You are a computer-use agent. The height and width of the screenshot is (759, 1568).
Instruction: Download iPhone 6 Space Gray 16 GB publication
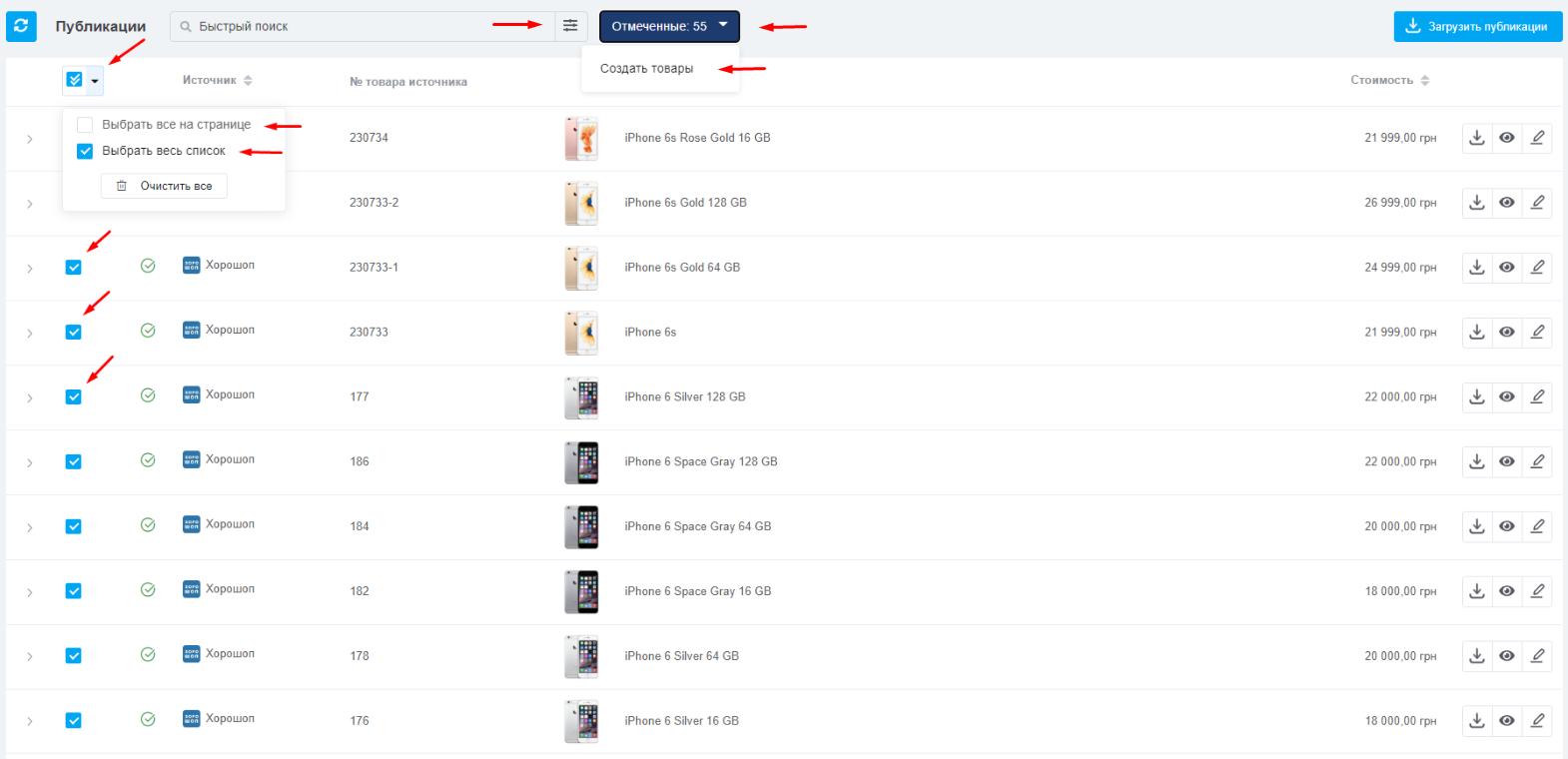1477,591
